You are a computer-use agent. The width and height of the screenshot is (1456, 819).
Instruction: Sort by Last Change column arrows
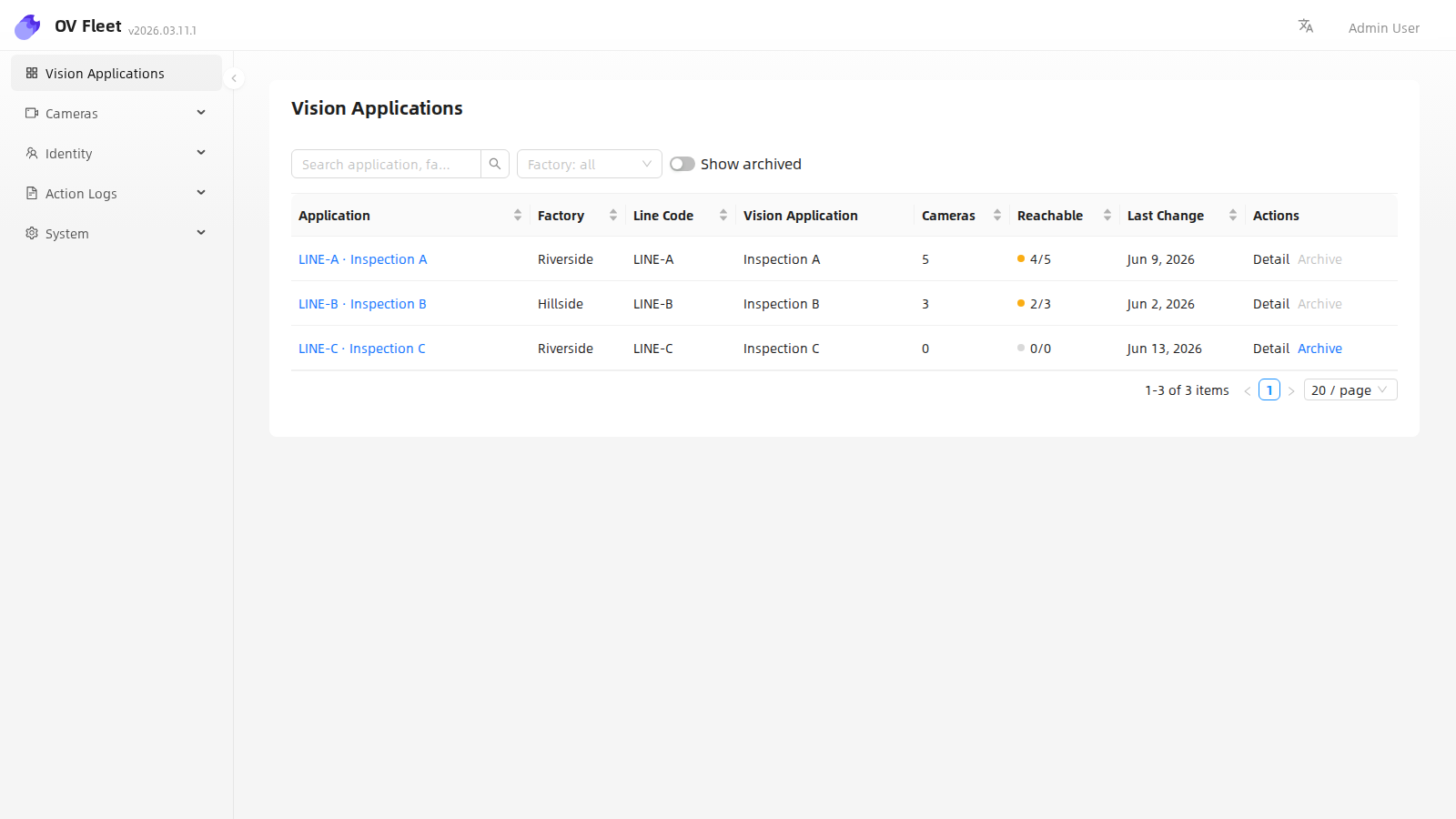[1233, 215]
